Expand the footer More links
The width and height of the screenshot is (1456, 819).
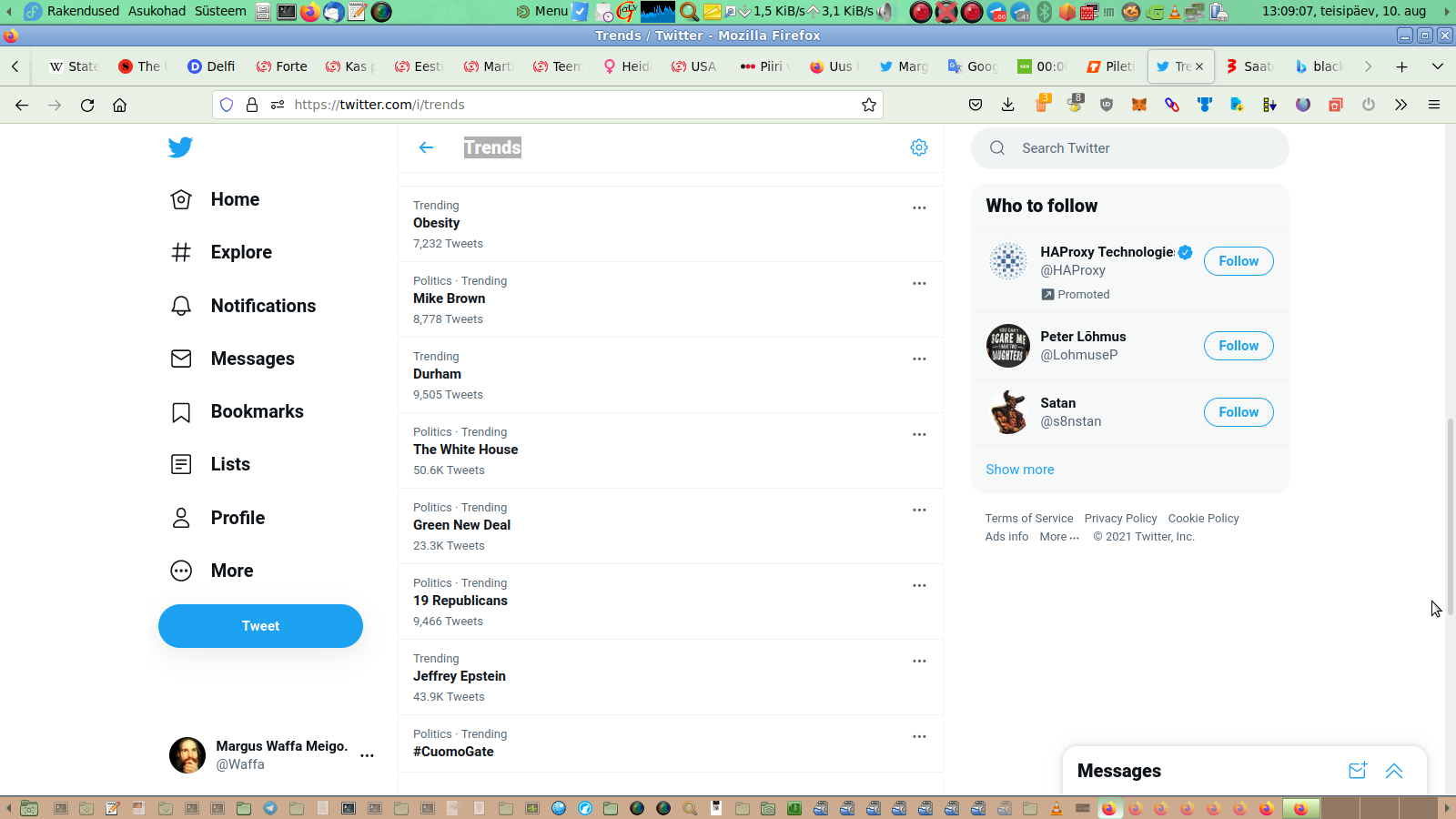(x=1059, y=537)
